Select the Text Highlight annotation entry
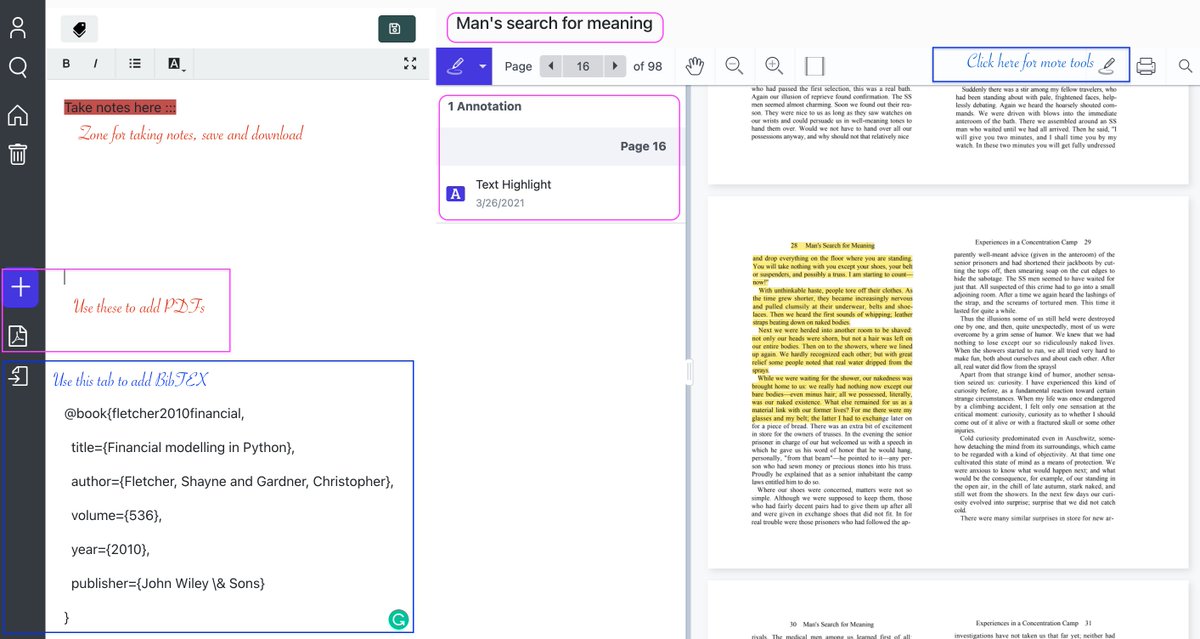This screenshot has height=639, width=1200. 559,193
